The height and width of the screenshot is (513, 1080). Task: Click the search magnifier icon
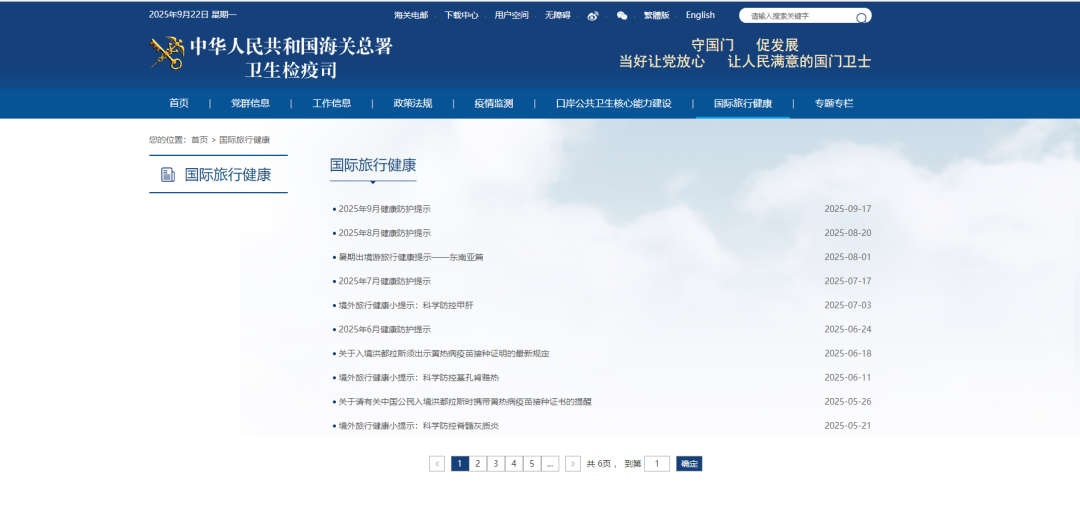point(861,17)
